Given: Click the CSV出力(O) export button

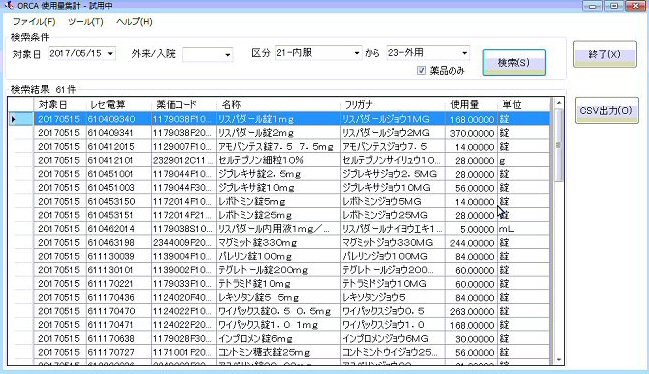Looking at the screenshot, I should pos(606,110).
